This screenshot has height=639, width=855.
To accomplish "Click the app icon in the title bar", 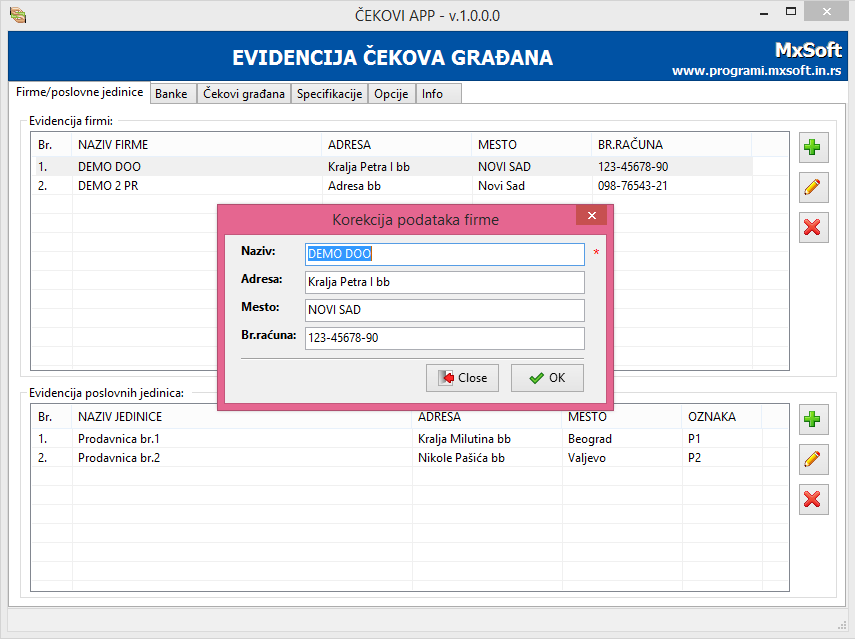I will pyautogui.click(x=18, y=15).
